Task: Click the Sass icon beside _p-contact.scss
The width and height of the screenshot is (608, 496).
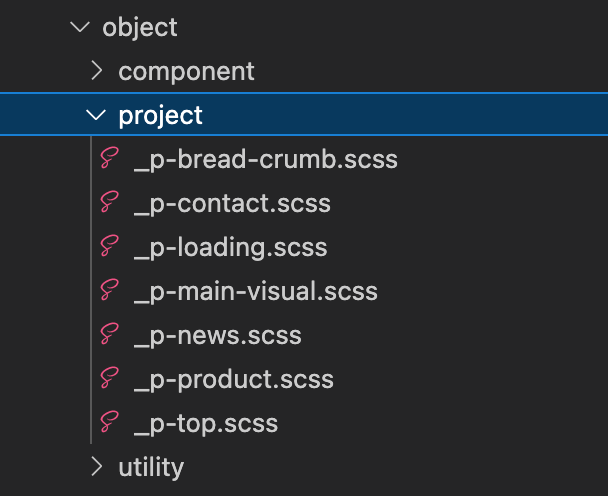Action: 109,204
